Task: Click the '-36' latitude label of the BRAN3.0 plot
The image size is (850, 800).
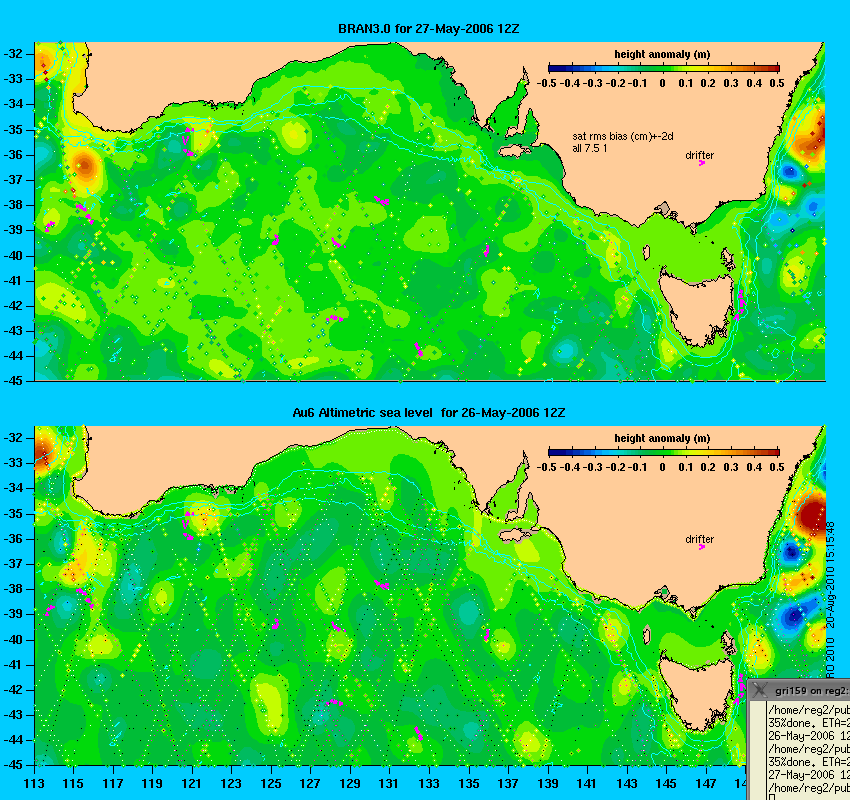Action: (13, 155)
